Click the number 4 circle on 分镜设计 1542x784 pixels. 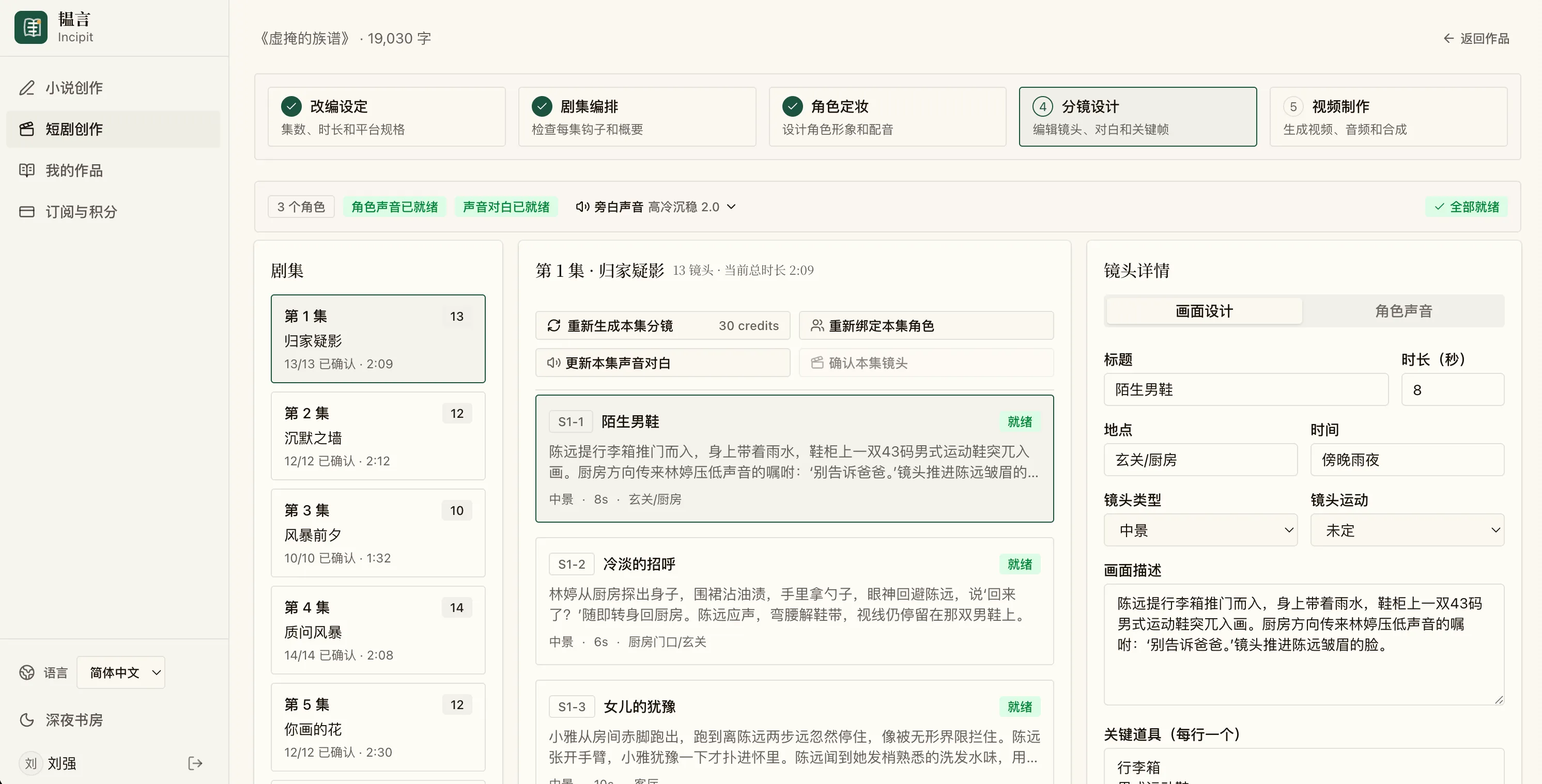1043,106
